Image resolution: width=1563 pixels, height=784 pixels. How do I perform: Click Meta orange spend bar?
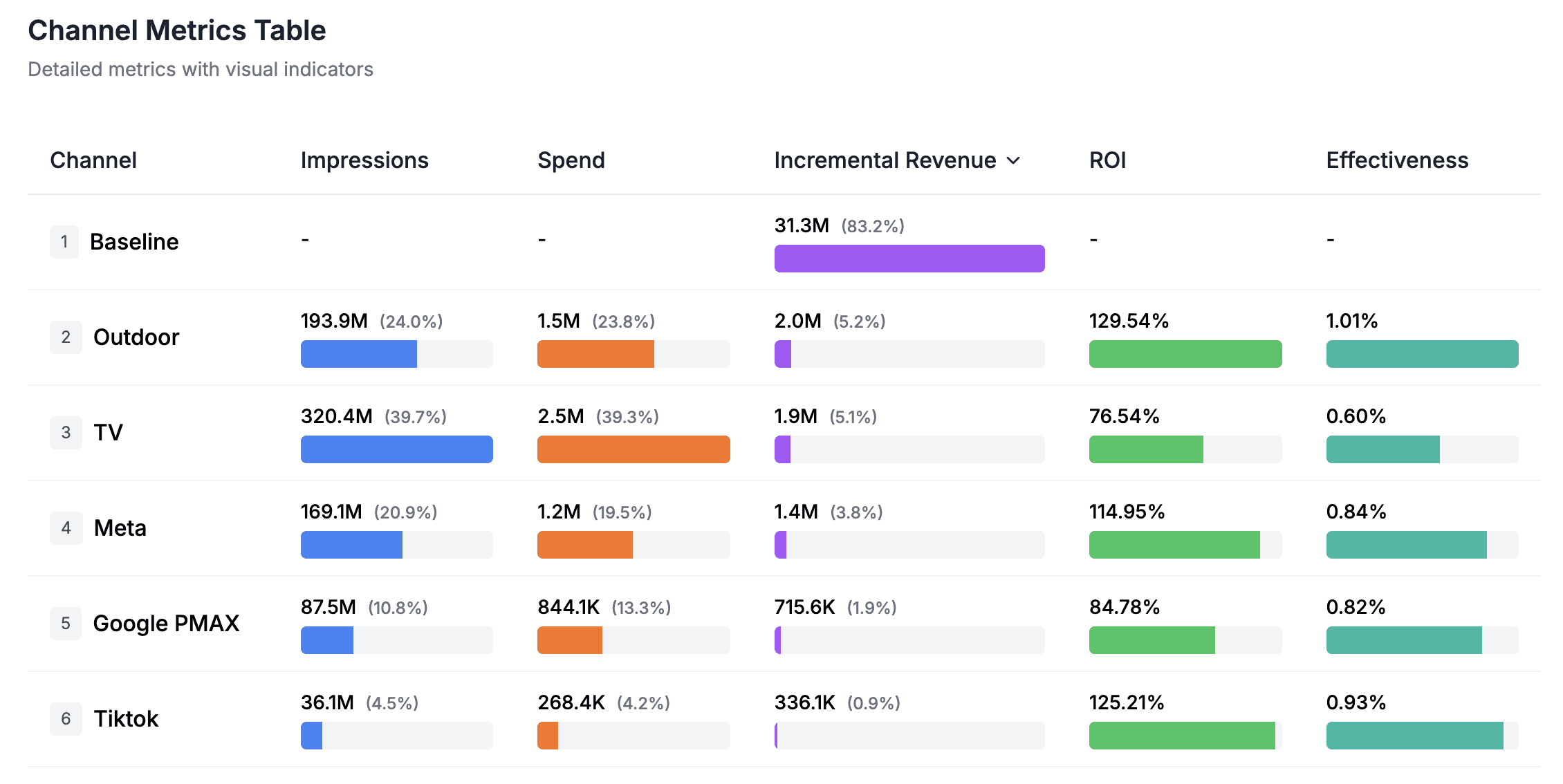coord(584,545)
